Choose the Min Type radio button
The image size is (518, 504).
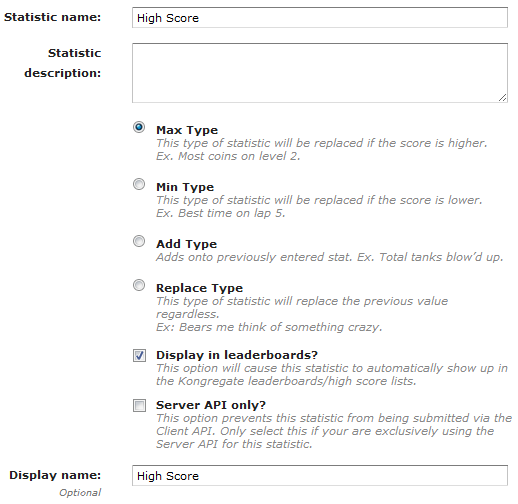click(x=139, y=184)
